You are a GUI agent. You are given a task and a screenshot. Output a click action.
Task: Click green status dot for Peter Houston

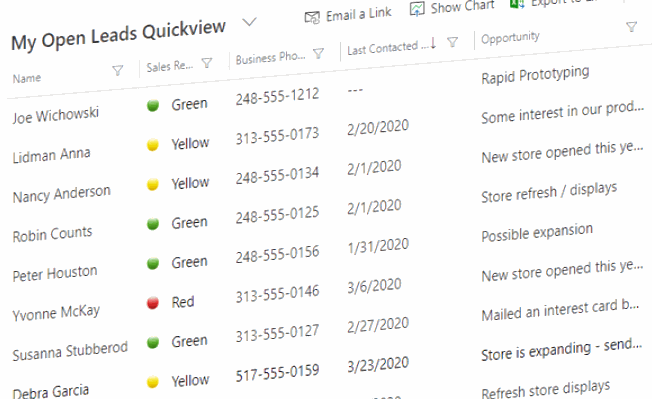point(153,263)
